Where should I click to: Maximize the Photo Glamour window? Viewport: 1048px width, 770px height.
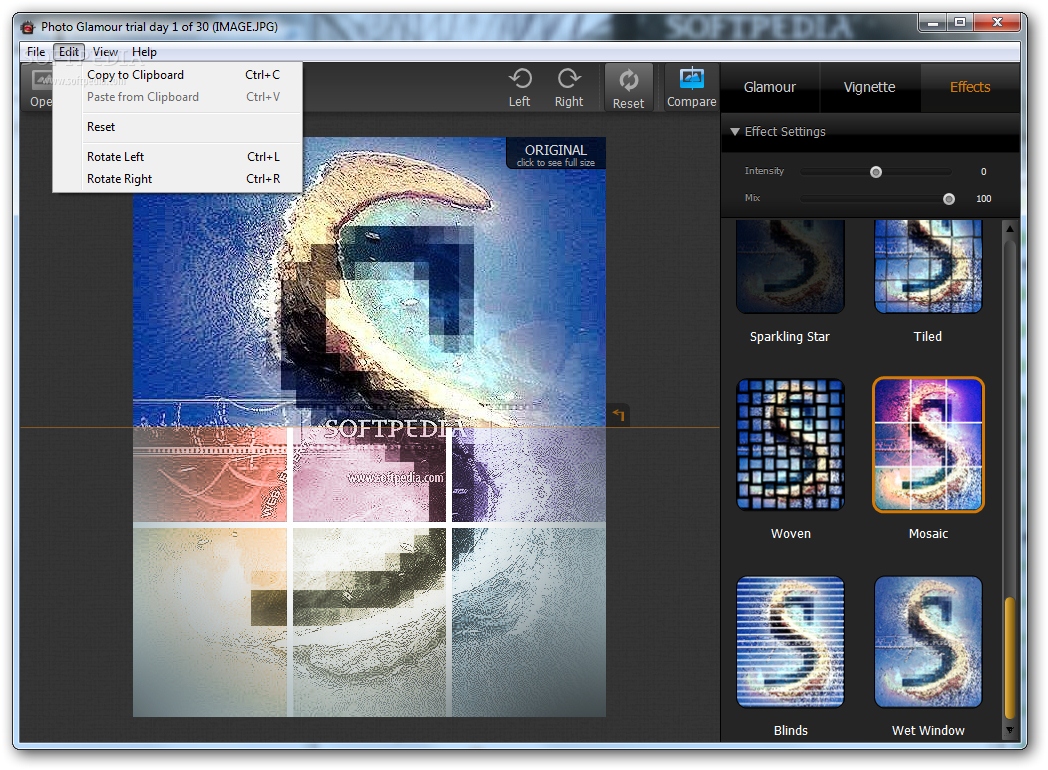(960, 23)
